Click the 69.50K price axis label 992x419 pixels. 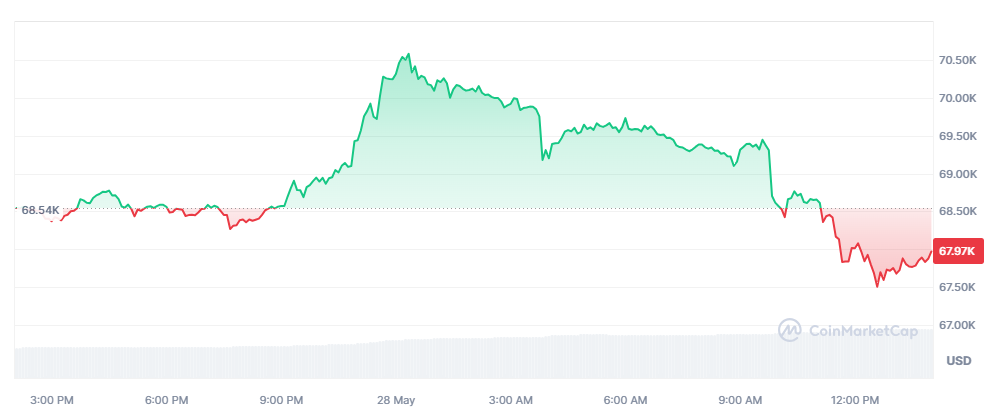(x=957, y=136)
